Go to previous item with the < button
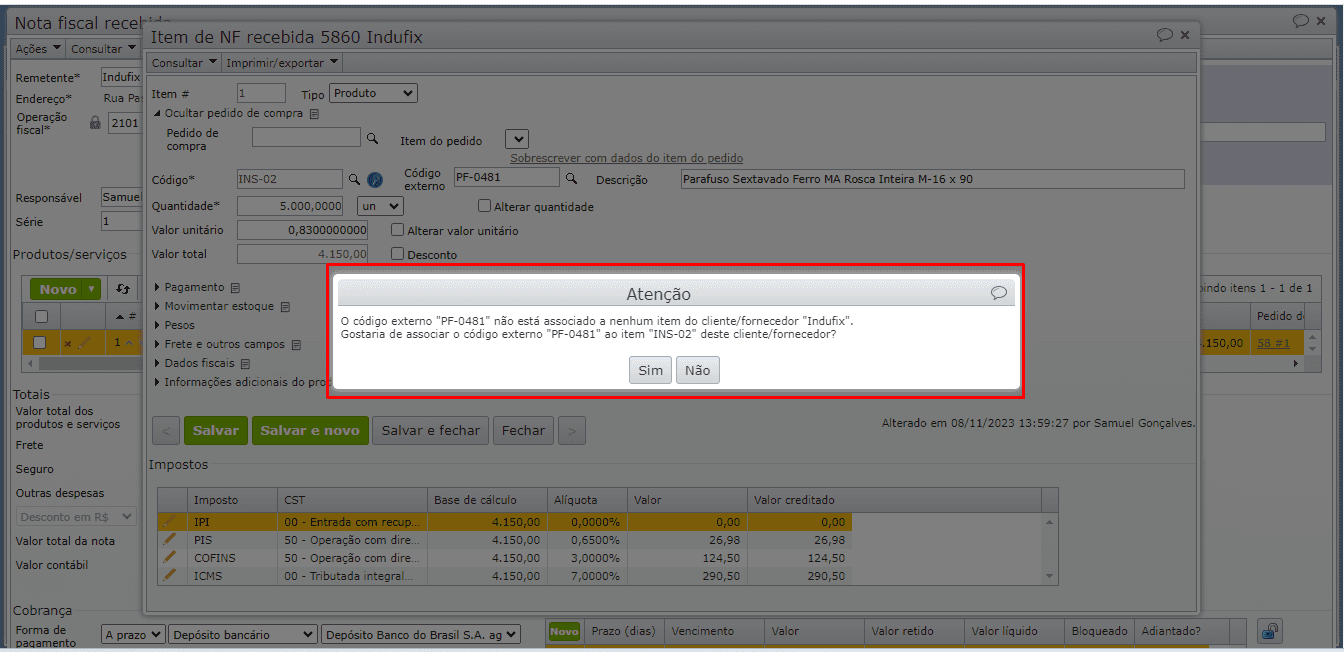This screenshot has height=652, width=1344. tap(166, 431)
